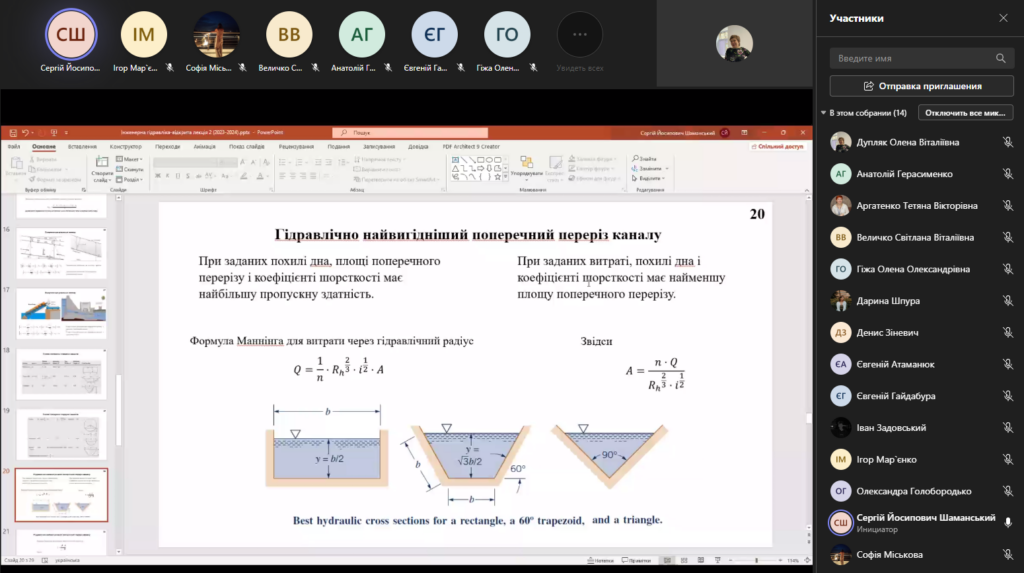Click the font color A swatch icon
The height and width of the screenshot is (573, 1024).
[x=260, y=176]
